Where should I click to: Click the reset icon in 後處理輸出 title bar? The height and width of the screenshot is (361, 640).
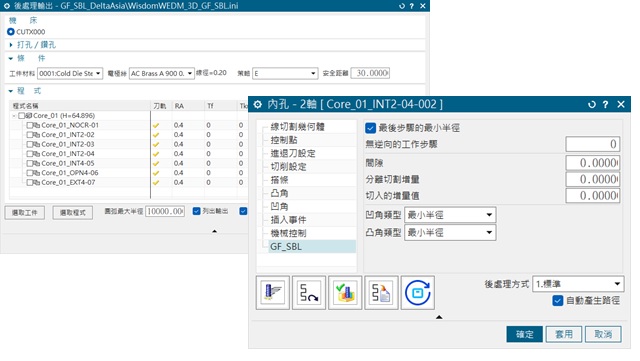[402, 6]
